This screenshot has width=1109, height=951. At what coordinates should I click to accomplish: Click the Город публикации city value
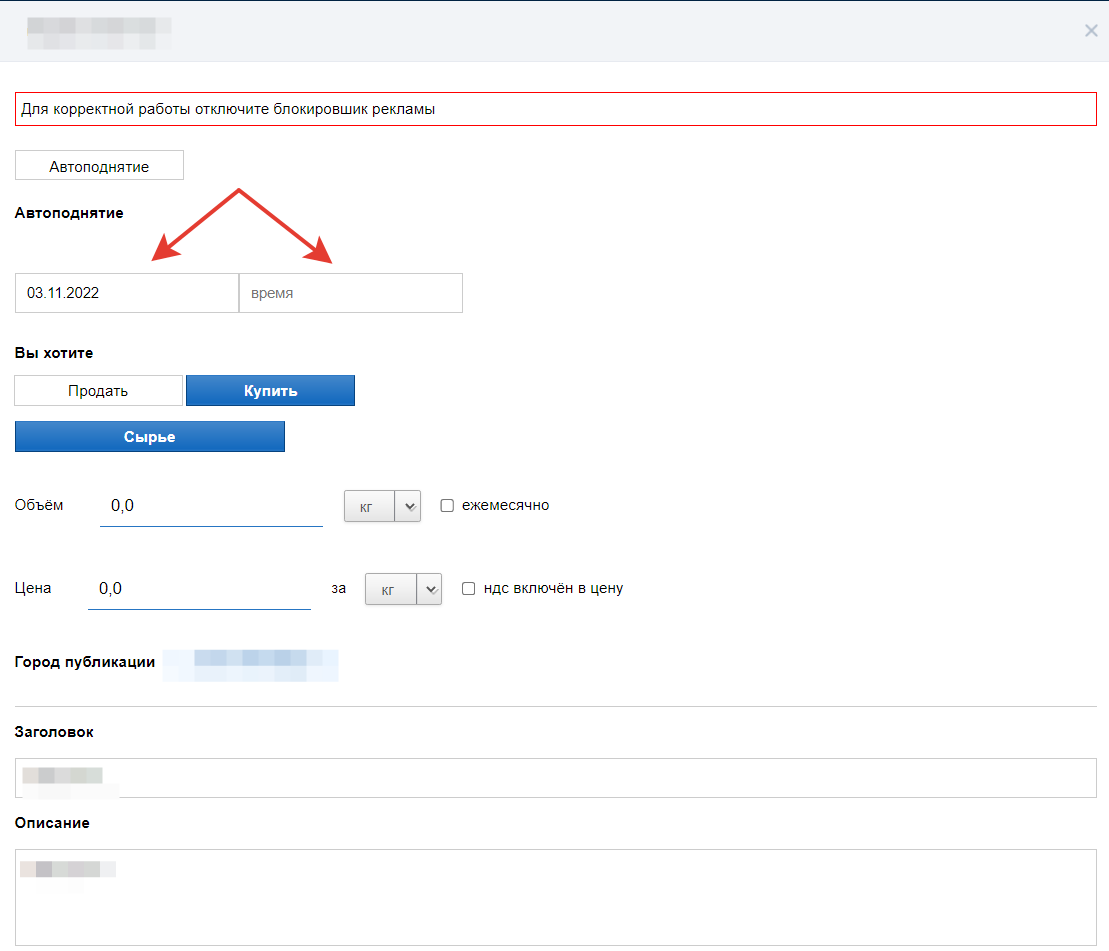point(250,665)
